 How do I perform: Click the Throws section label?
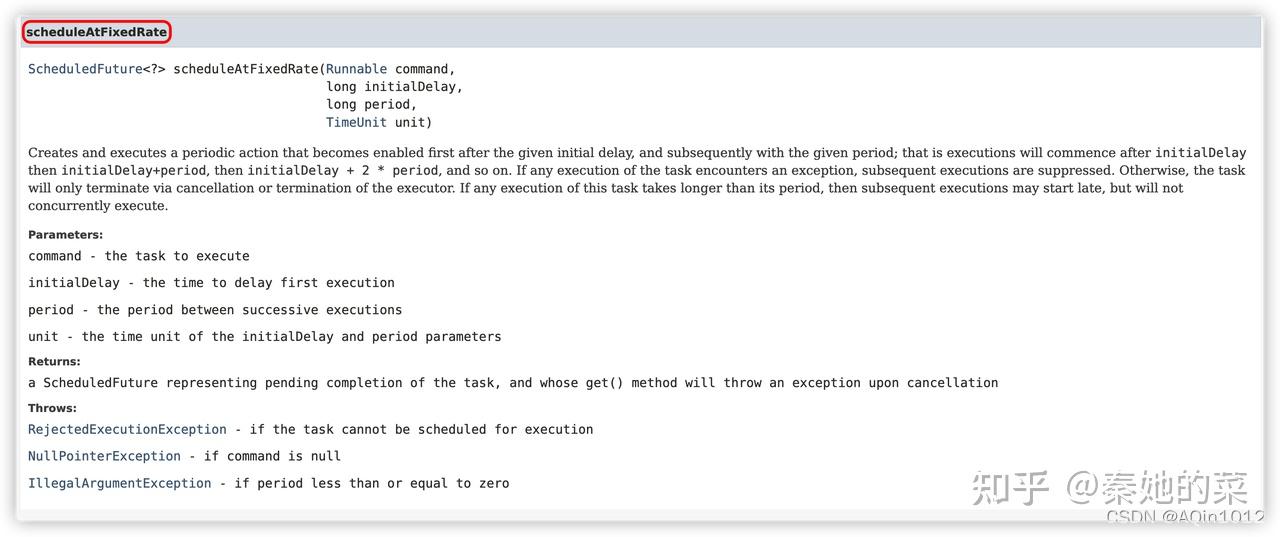pyautogui.click(x=52, y=408)
